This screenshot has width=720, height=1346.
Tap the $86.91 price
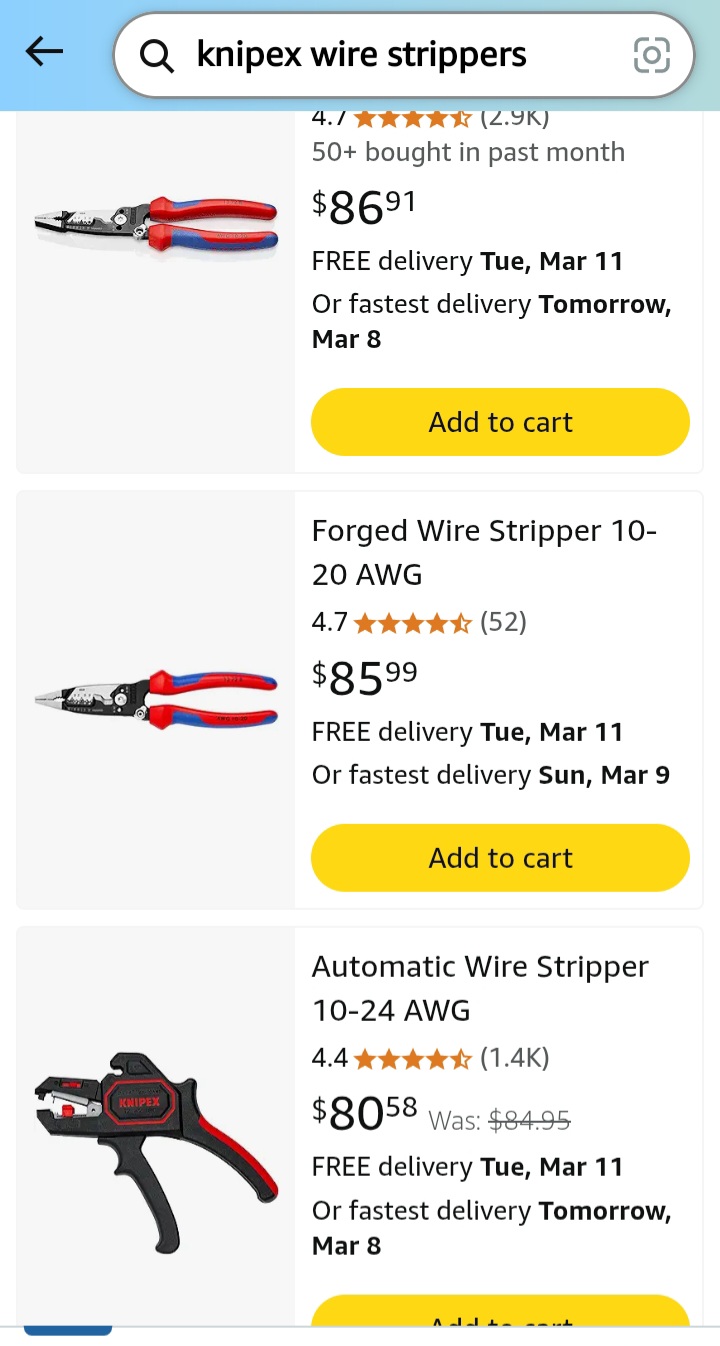[x=365, y=207]
